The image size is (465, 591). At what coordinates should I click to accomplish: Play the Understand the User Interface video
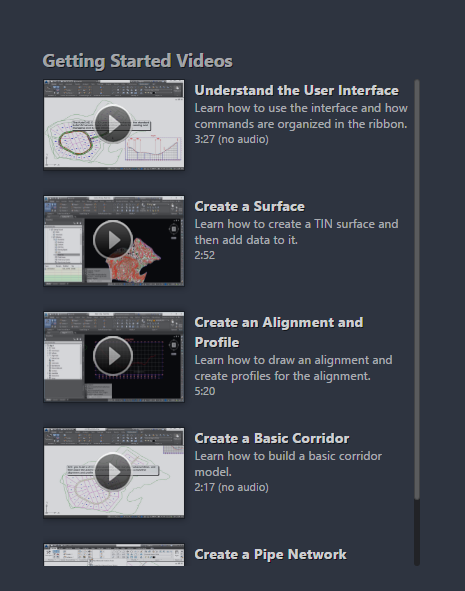(113, 124)
